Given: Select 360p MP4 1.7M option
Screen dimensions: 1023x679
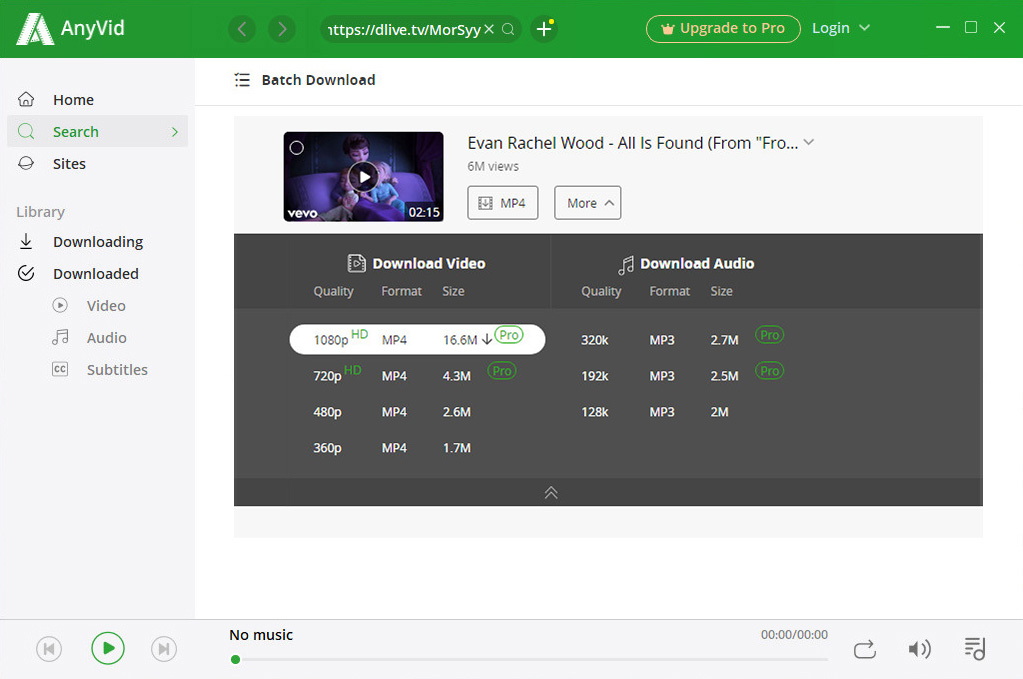Looking at the screenshot, I should [x=417, y=447].
